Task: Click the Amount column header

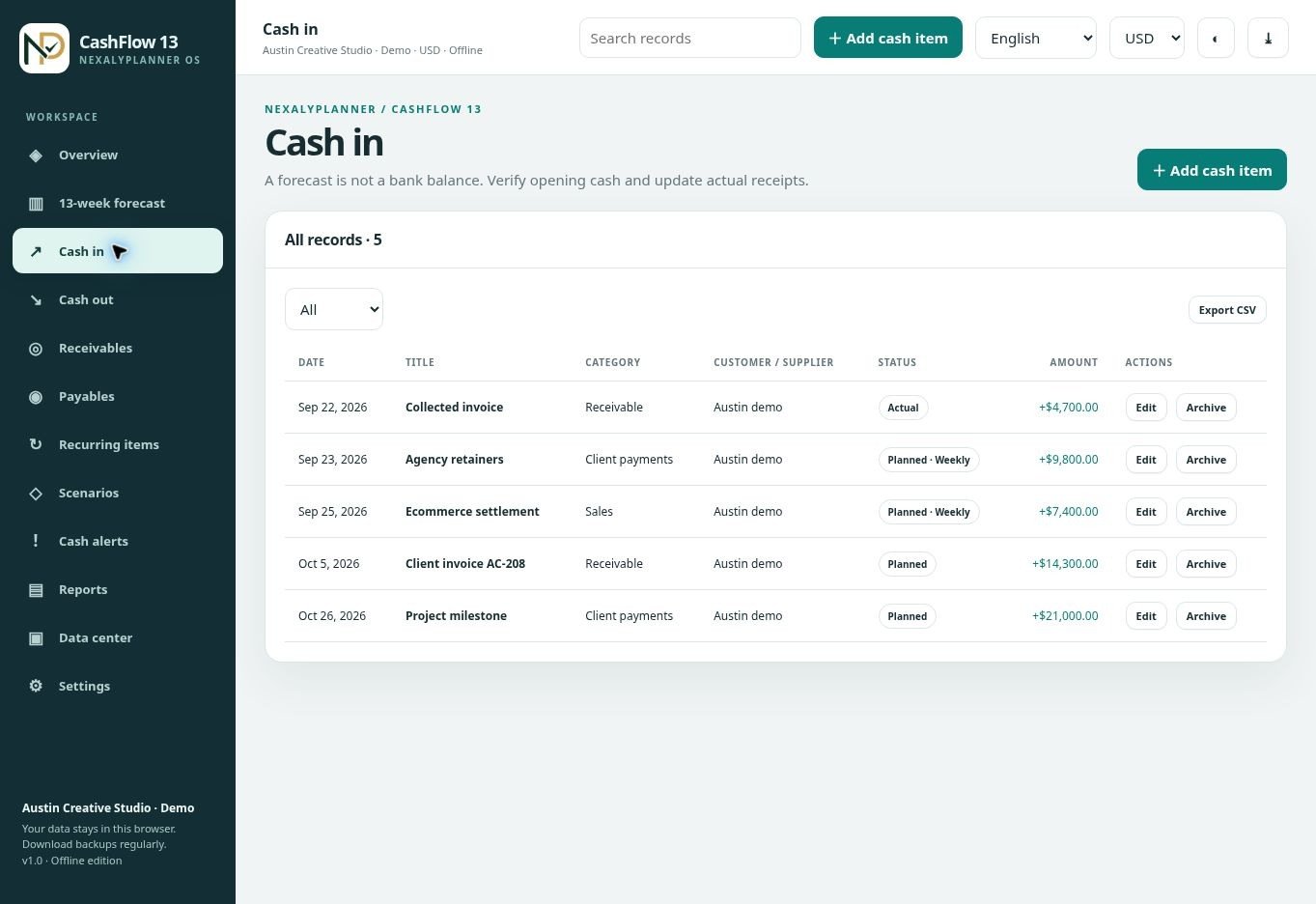Action: click(1074, 362)
